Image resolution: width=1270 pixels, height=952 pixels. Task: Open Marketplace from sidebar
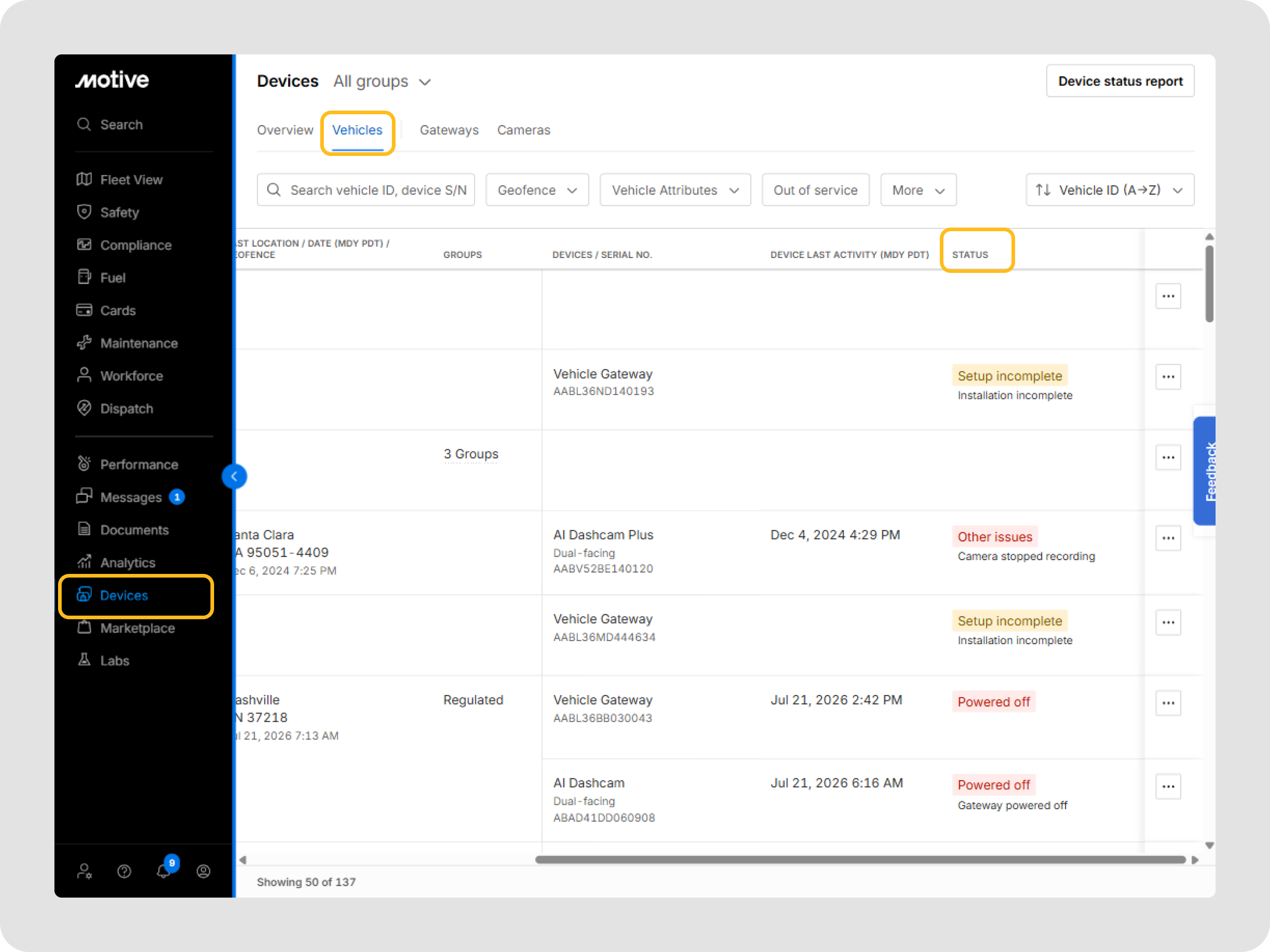click(126, 628)
